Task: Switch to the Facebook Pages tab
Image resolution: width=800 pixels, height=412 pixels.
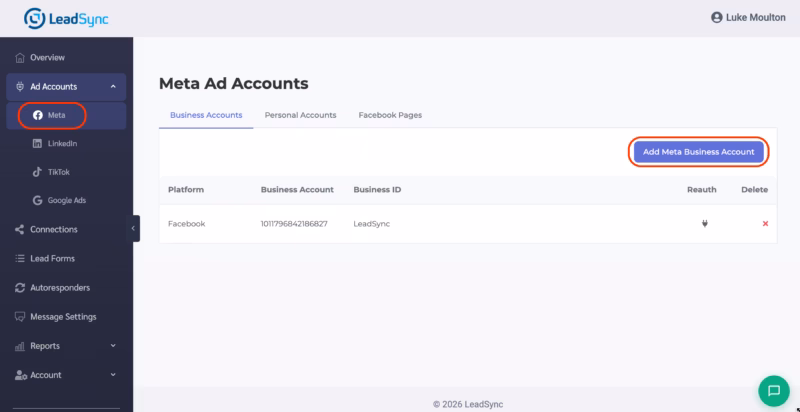Action: pyautogui.click(x=390, y=115)
